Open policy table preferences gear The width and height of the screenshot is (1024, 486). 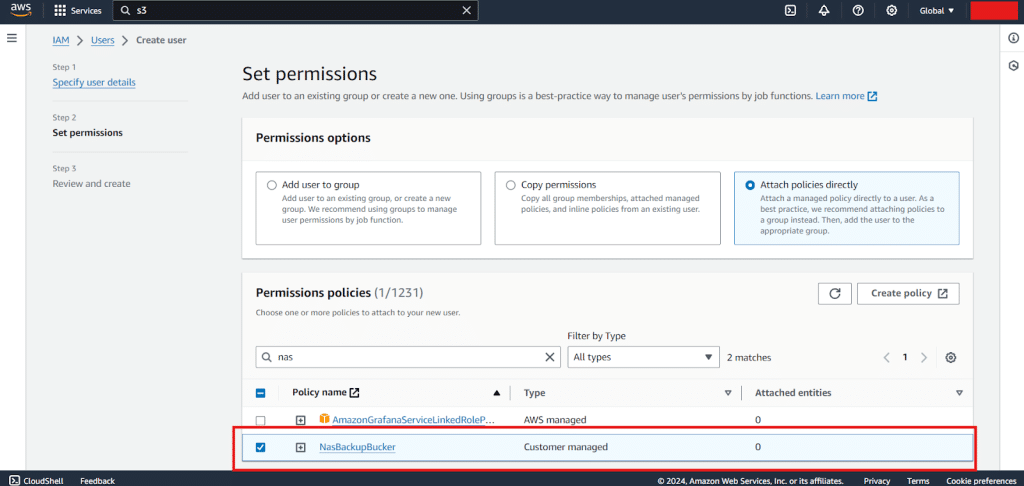(951, 357)
